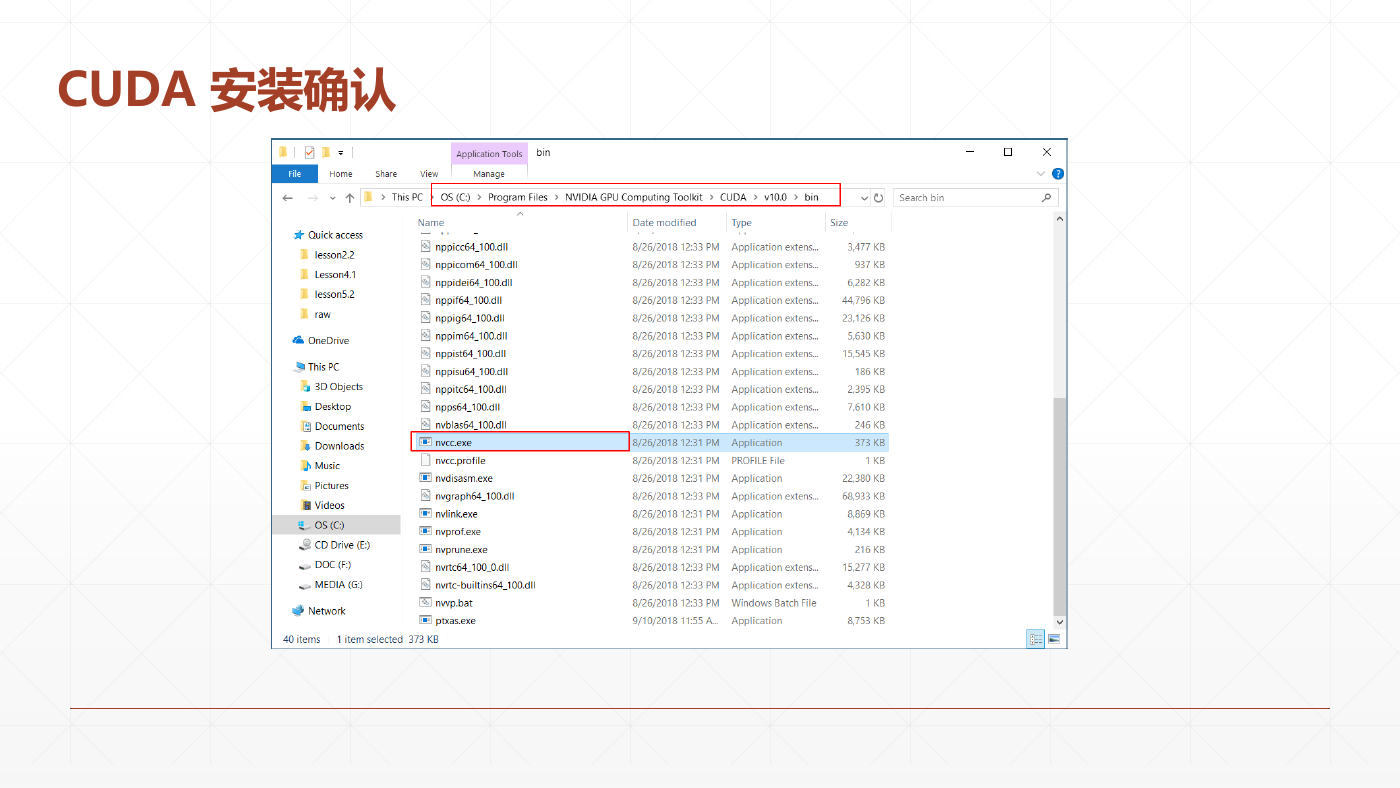Expand the ribbon with the chevron
The width and height of the screenshot is (1400, 788).
tap(1042, 174)
